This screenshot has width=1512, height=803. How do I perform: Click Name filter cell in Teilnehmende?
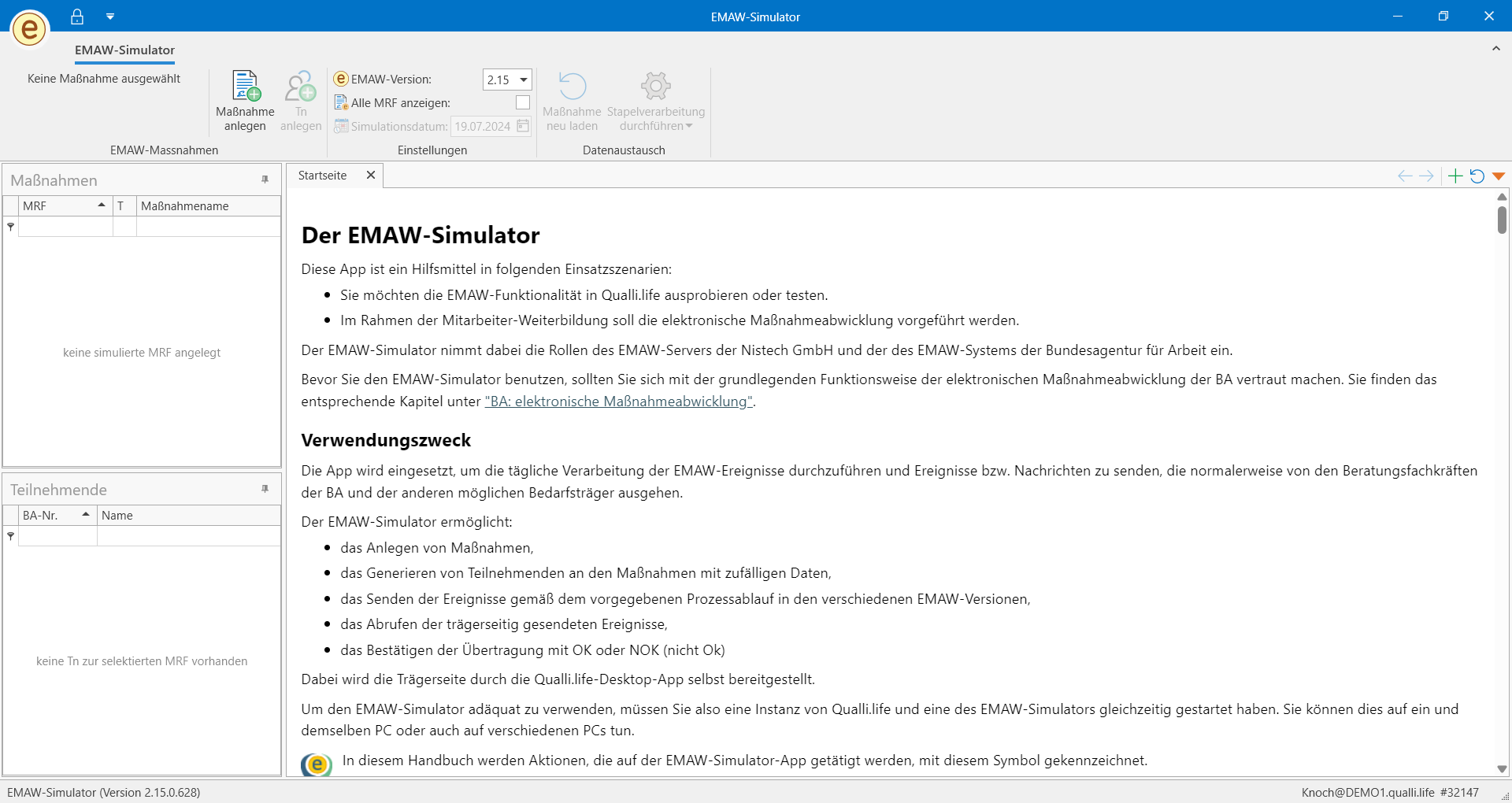(189, 536)
